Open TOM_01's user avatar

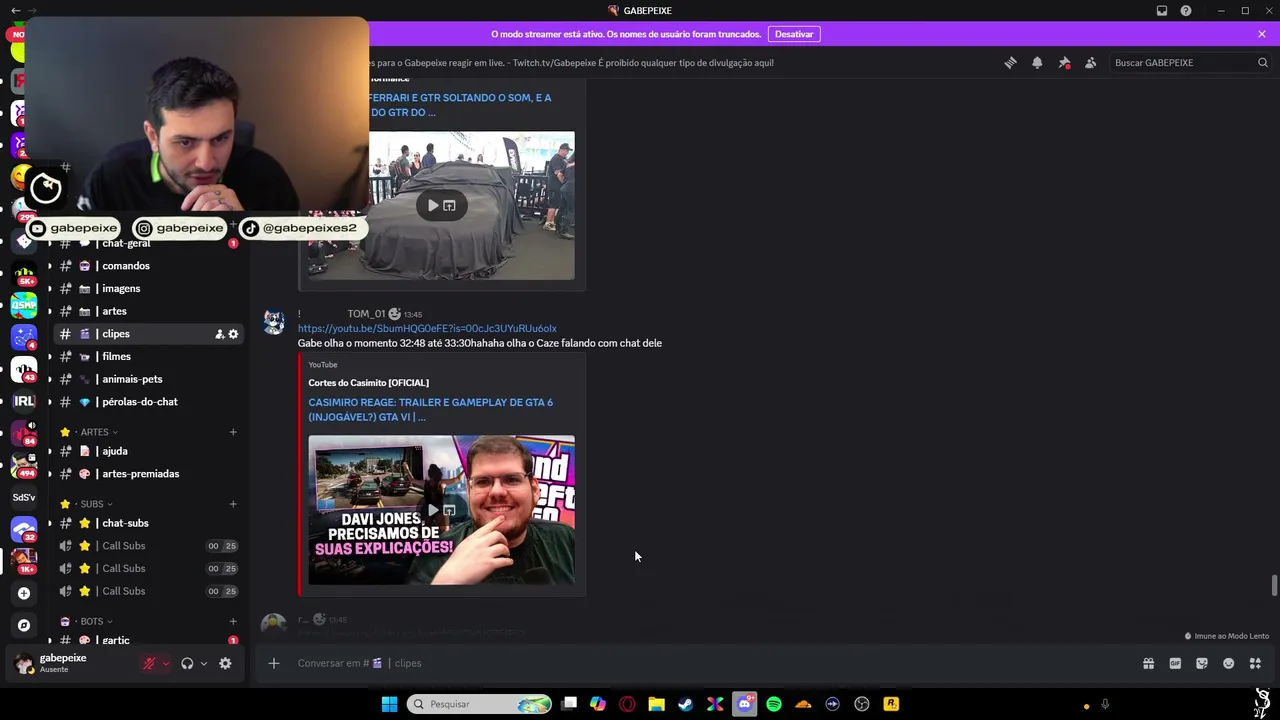pyautogui.click(x=273, y=322)
